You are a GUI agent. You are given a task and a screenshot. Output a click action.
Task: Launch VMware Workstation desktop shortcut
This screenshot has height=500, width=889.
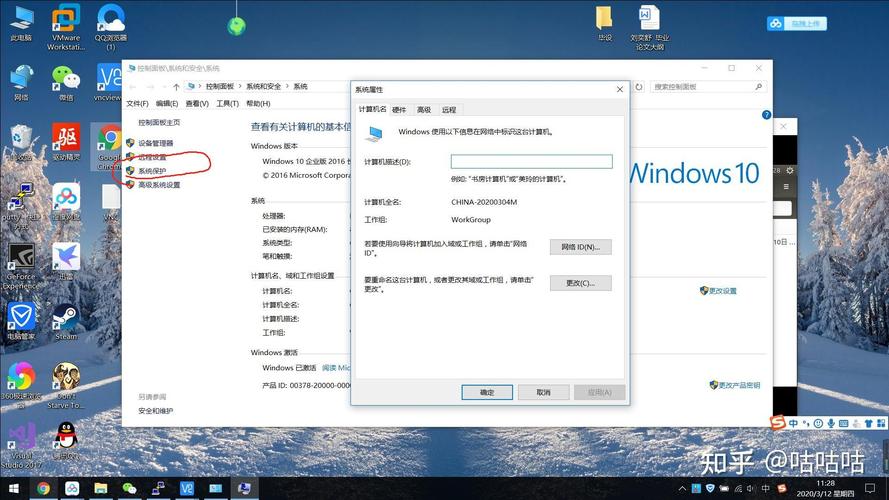pos(66,27)
